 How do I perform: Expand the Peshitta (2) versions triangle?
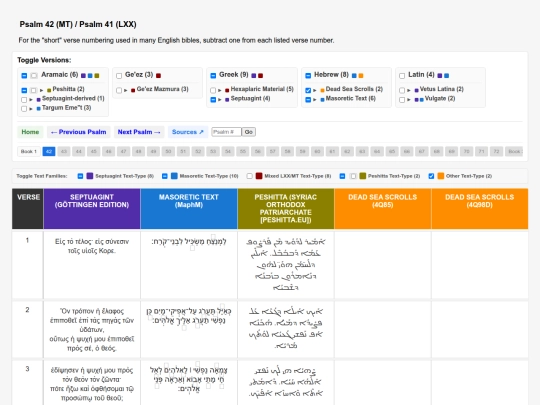[41, 90]
